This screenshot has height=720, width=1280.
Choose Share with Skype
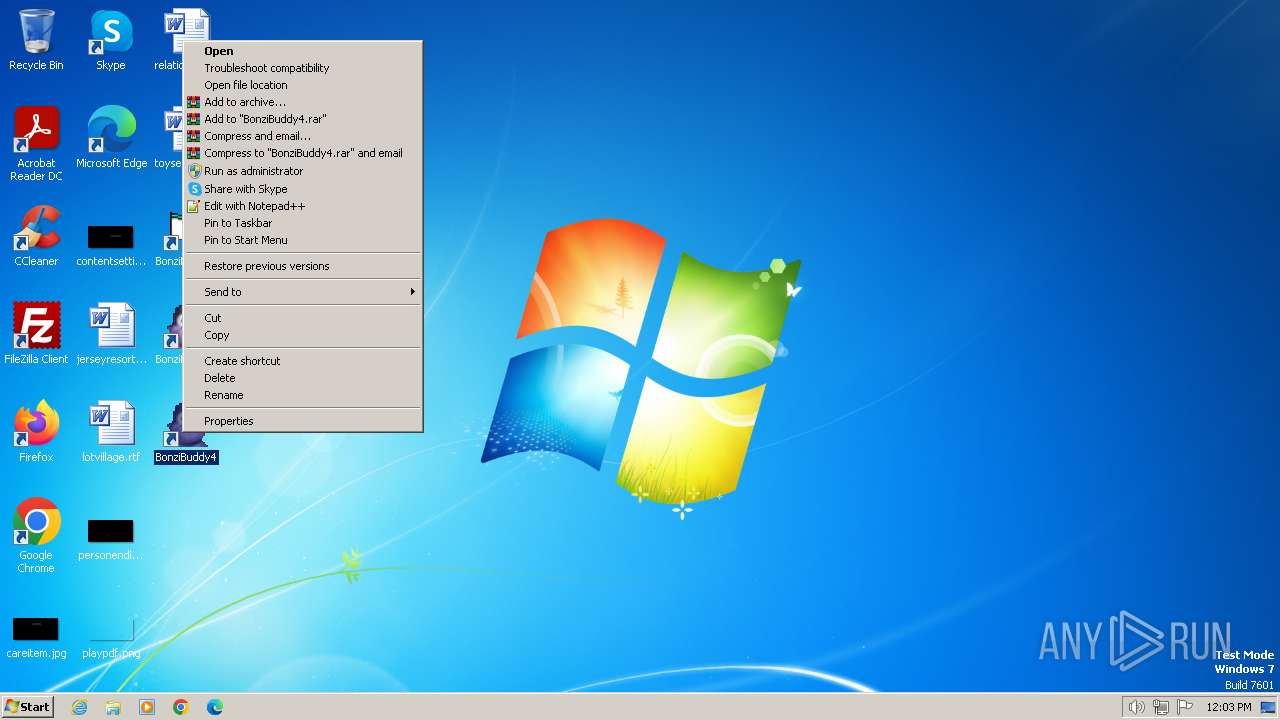point(303,189)
